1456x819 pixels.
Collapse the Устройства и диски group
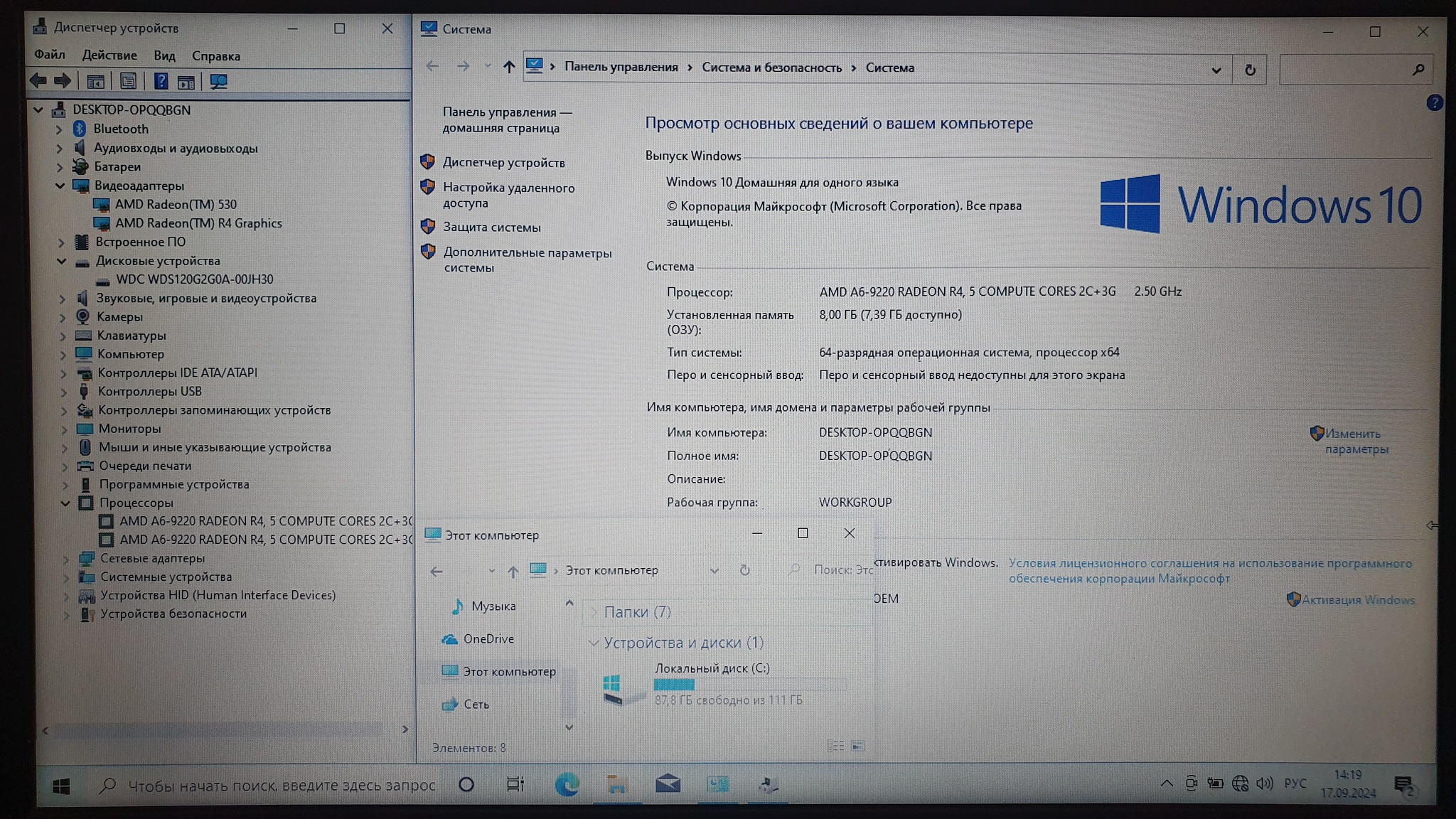593,643
